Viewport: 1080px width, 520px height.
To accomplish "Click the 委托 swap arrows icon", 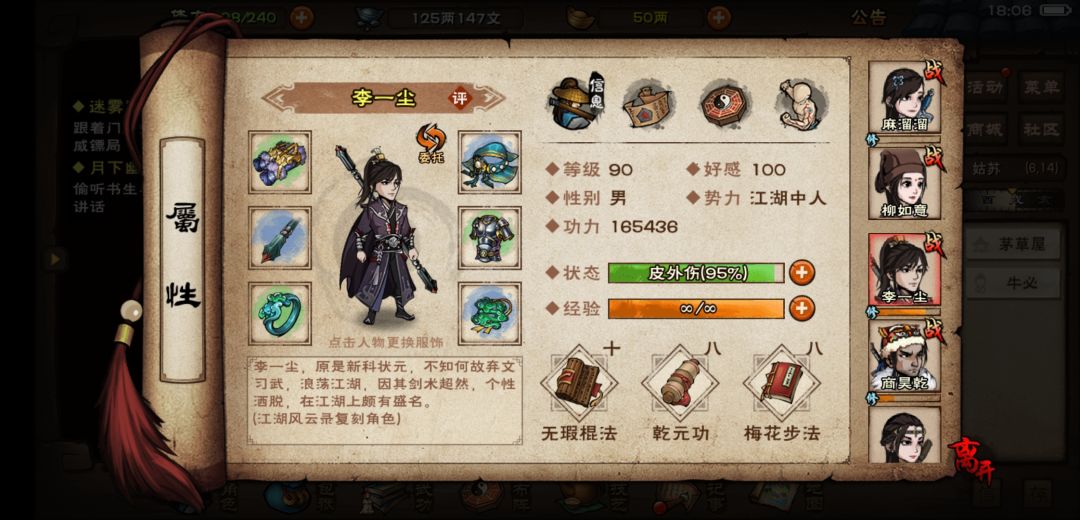I will pos(430,143).
